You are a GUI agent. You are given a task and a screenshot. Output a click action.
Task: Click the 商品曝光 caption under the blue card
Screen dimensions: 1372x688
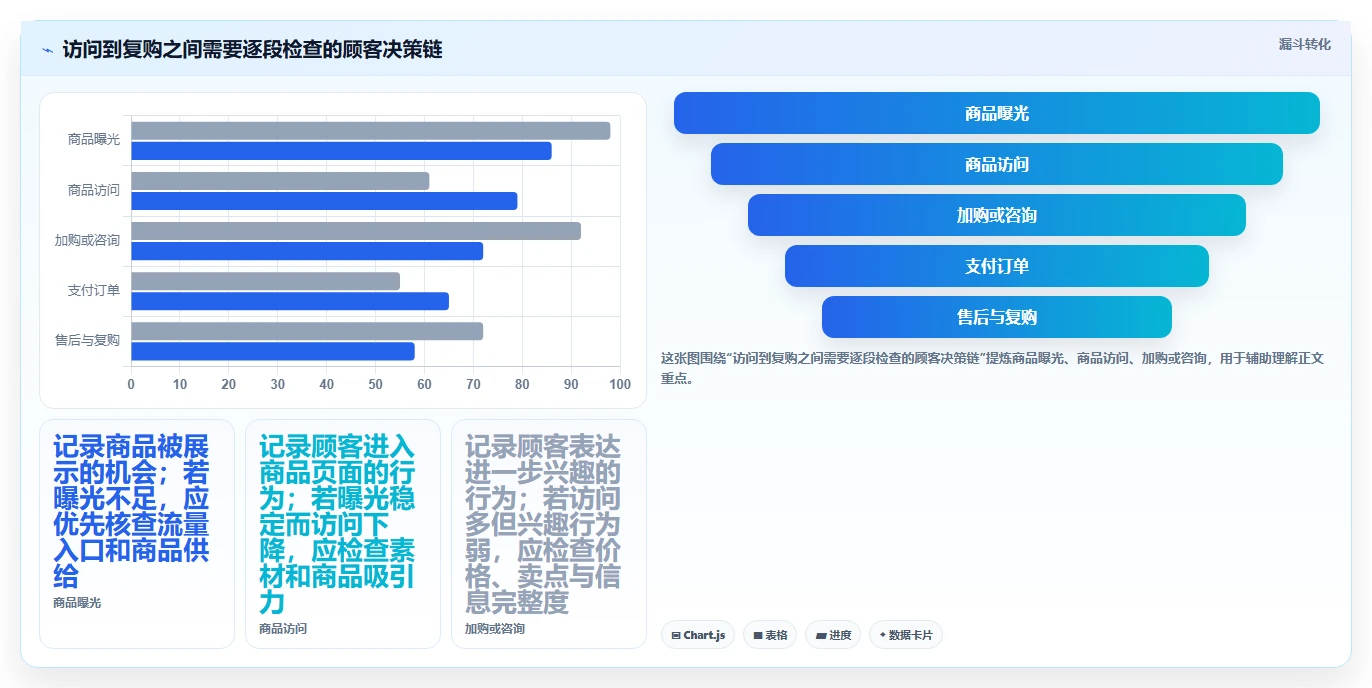pyautogui.click(x=77, y=603)
